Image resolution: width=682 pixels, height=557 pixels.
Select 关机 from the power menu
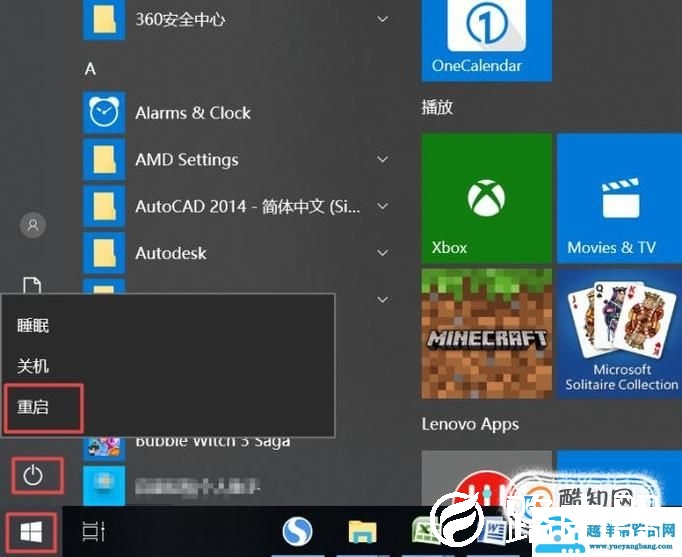(x=33, y=366)
